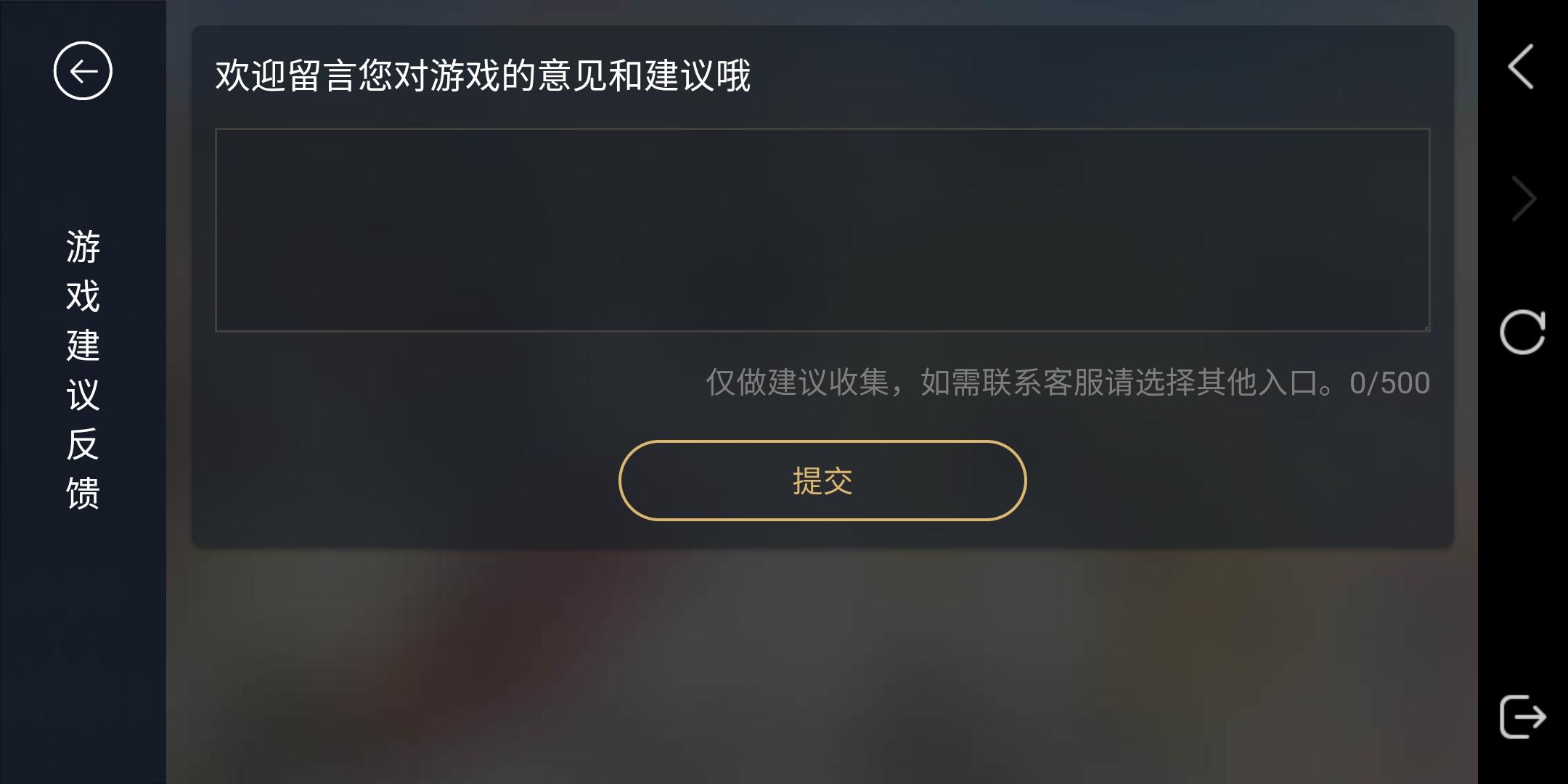Image resolution: width=1568 pixels, height=784 pixels.
Task: Exit the webview using the logout icon
Action: tap(1522, 716)
